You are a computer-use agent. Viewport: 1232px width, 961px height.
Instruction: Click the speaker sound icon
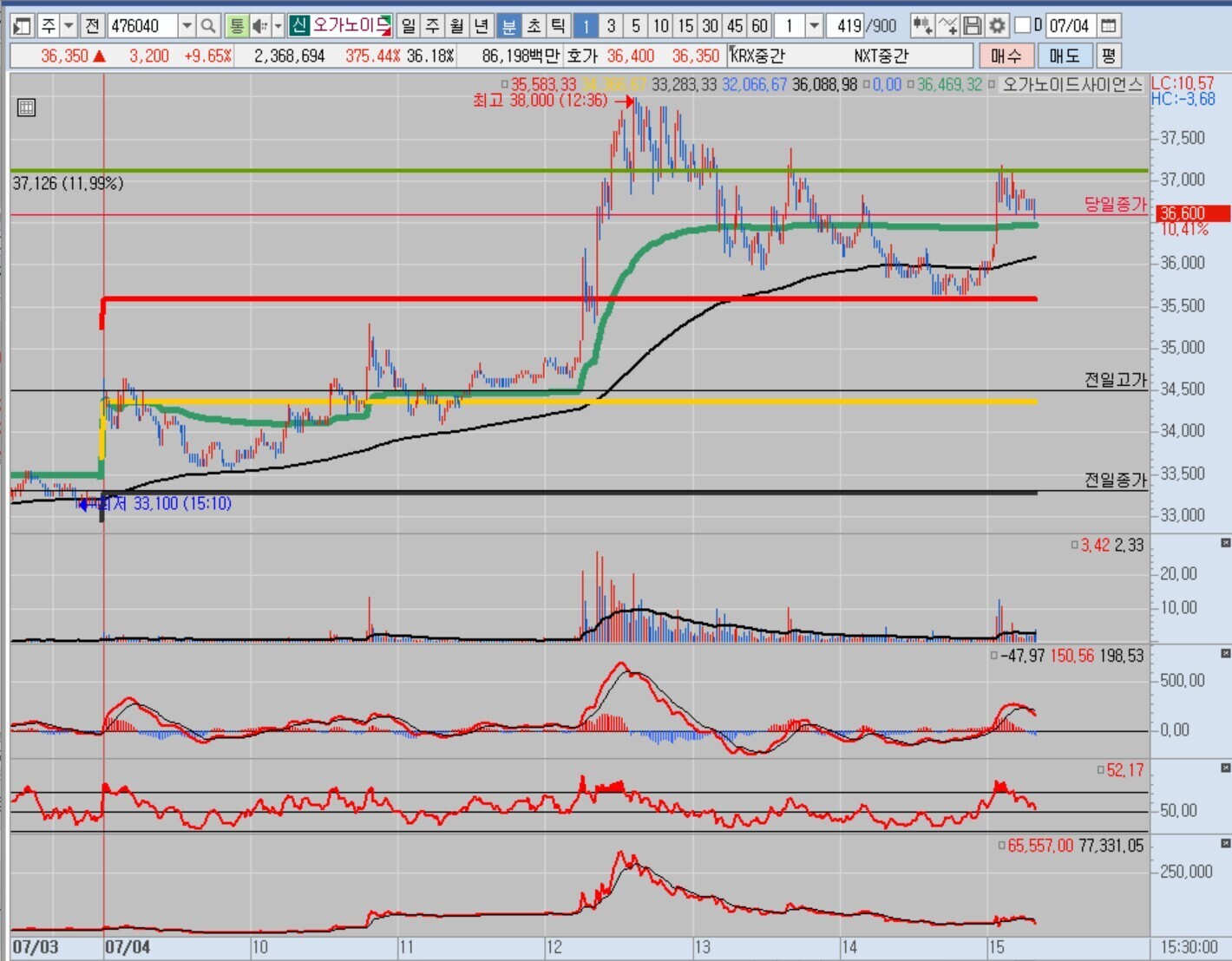[259, 26]
